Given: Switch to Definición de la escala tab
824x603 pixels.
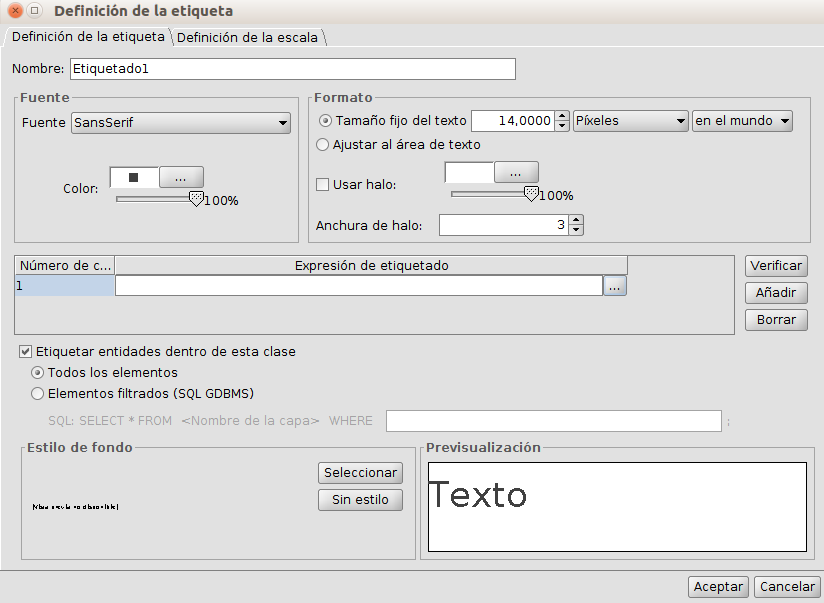Looking at the screenshot, I should click(x=248, y=38).
